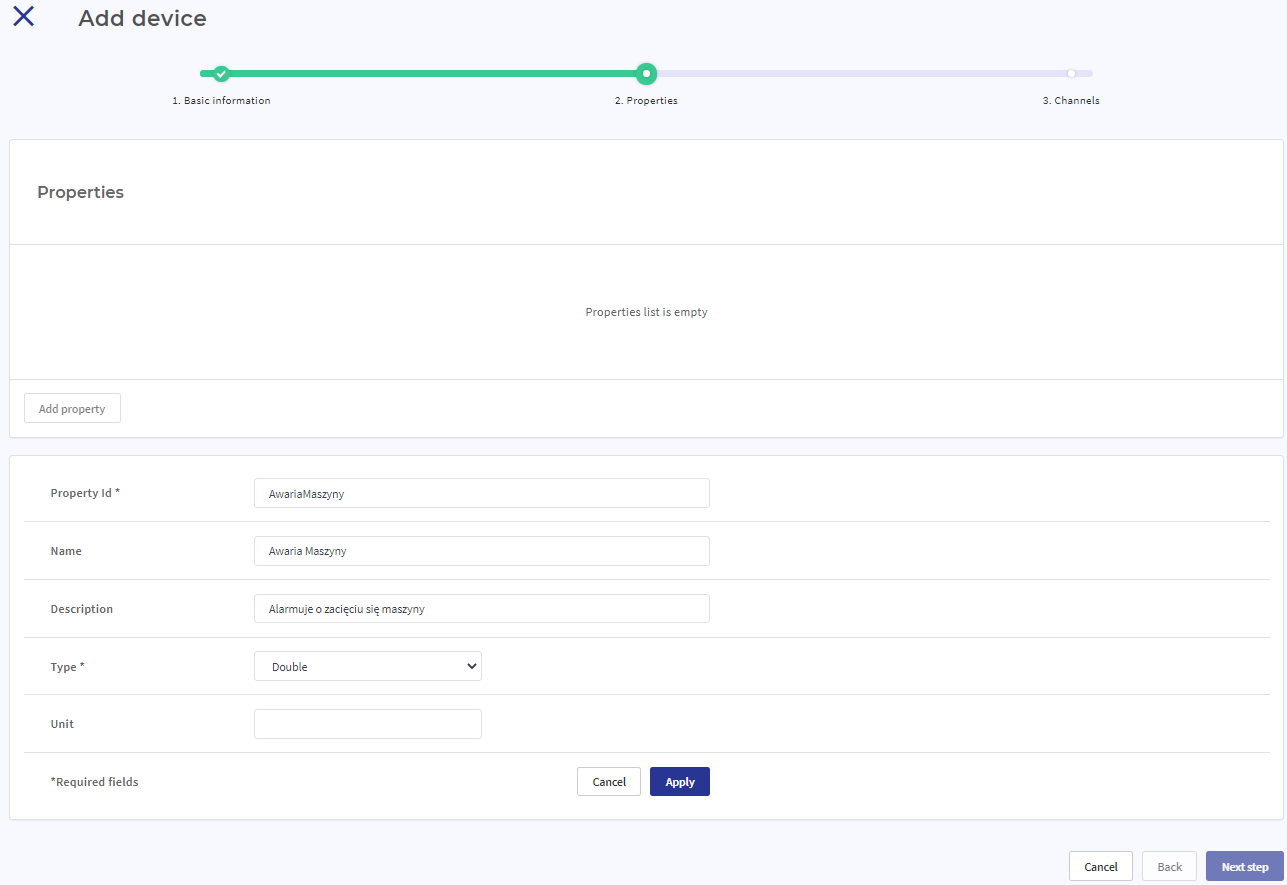This screenshot has height=885, width=1287.
Task: Click the Properties section heading
Action: [x=81, y=192]
